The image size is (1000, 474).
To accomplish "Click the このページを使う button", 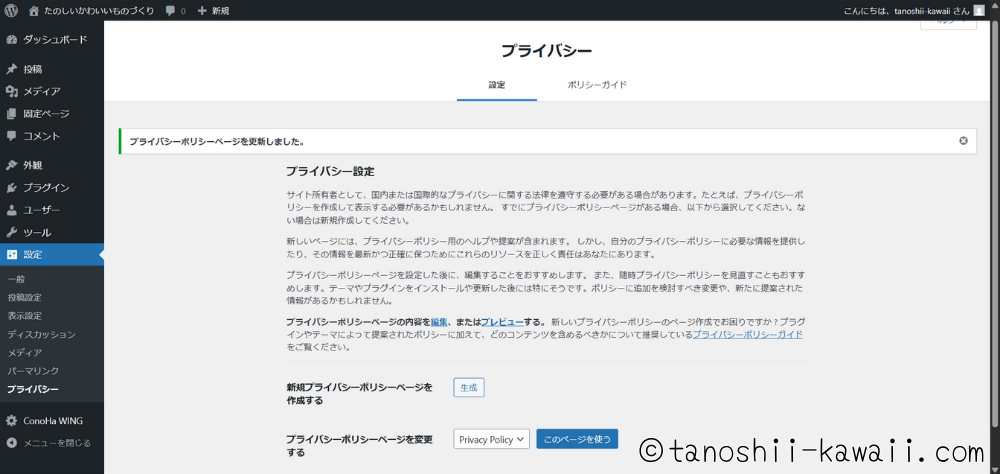I will 577,439.
